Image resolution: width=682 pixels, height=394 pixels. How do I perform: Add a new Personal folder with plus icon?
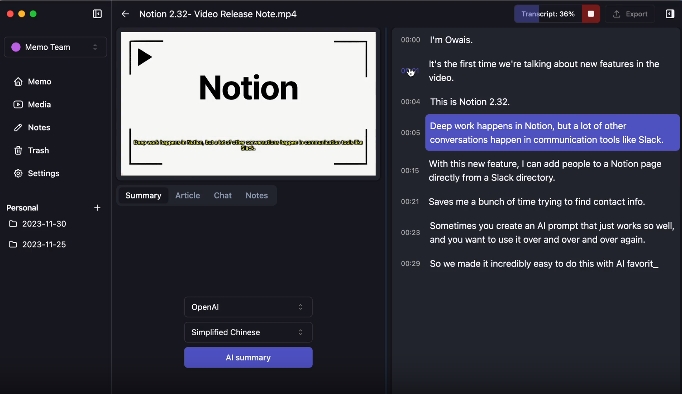(x=97, y=208)
